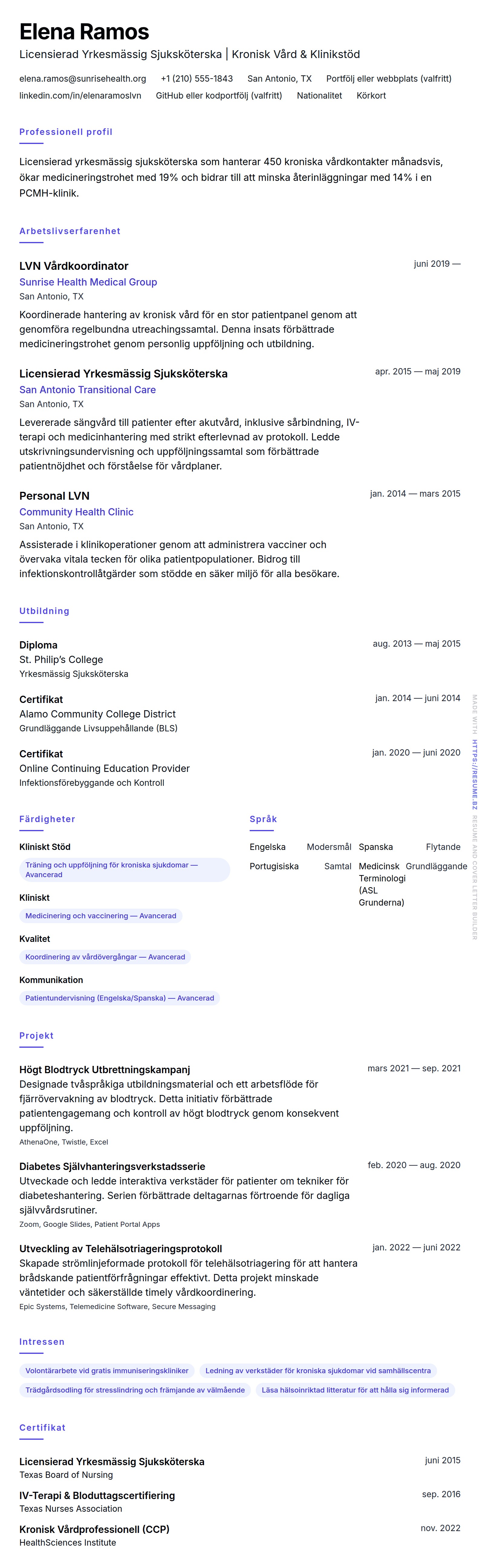Click the Professionell profil section heading
480x1568 pixels.
pyautogui.click(x=66, y=132)
